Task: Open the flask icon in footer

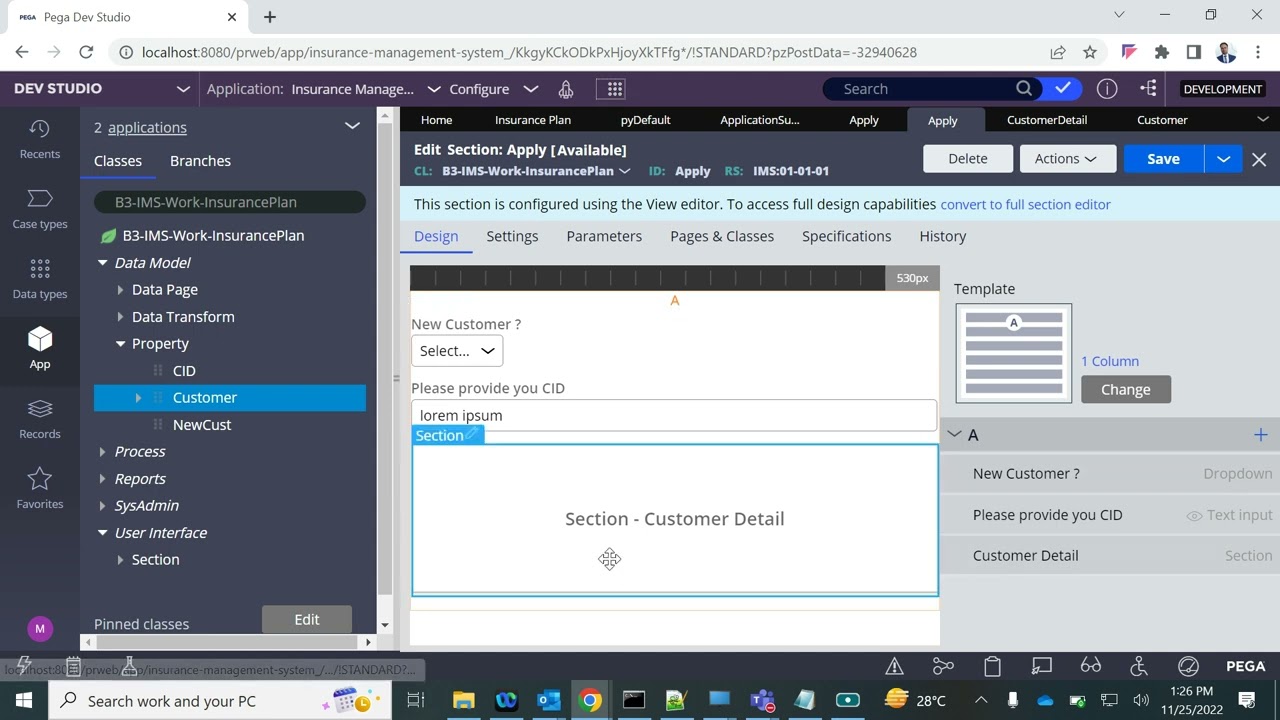Action: tap(129, 666)
